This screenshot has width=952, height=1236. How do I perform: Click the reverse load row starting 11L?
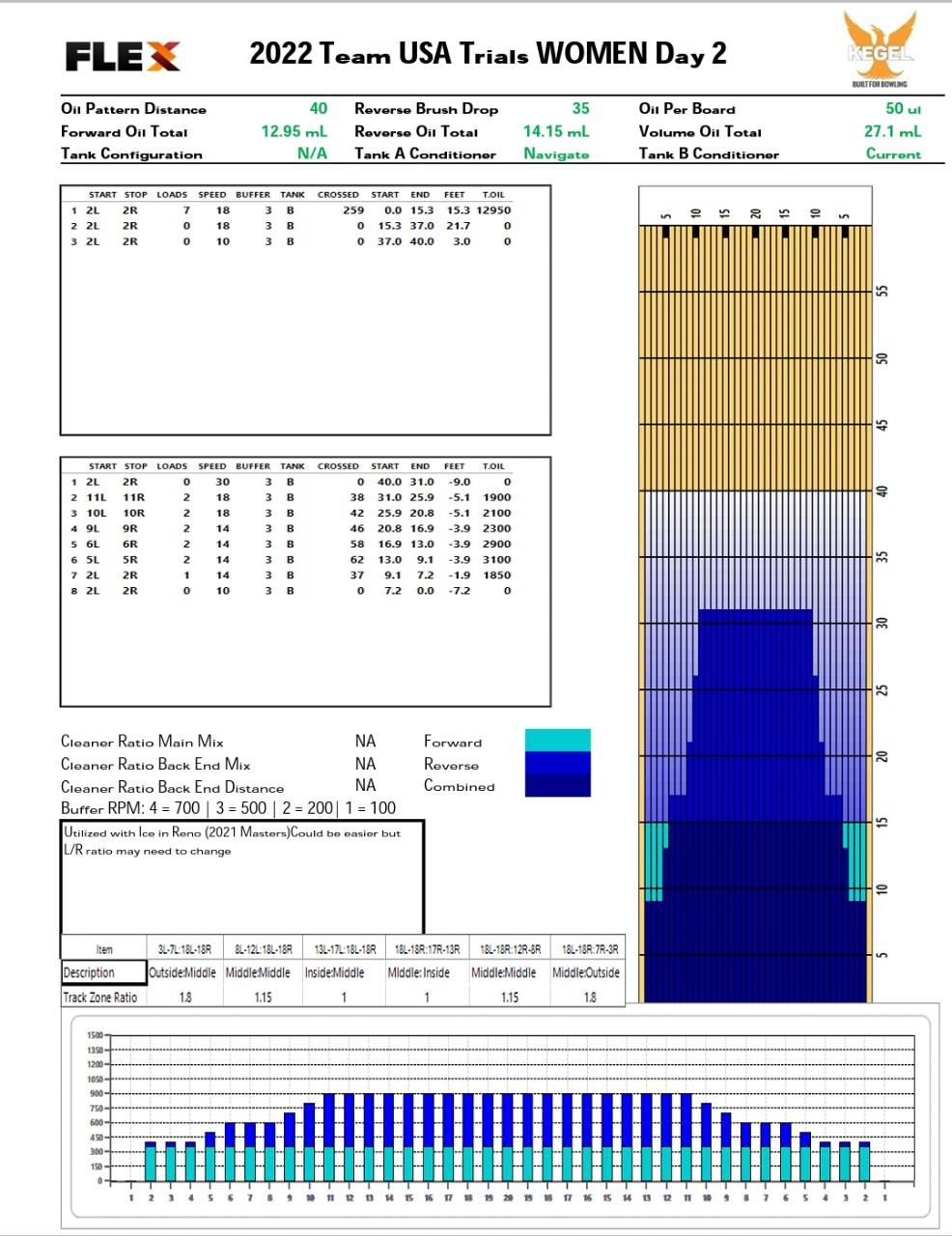coord(290,497)
